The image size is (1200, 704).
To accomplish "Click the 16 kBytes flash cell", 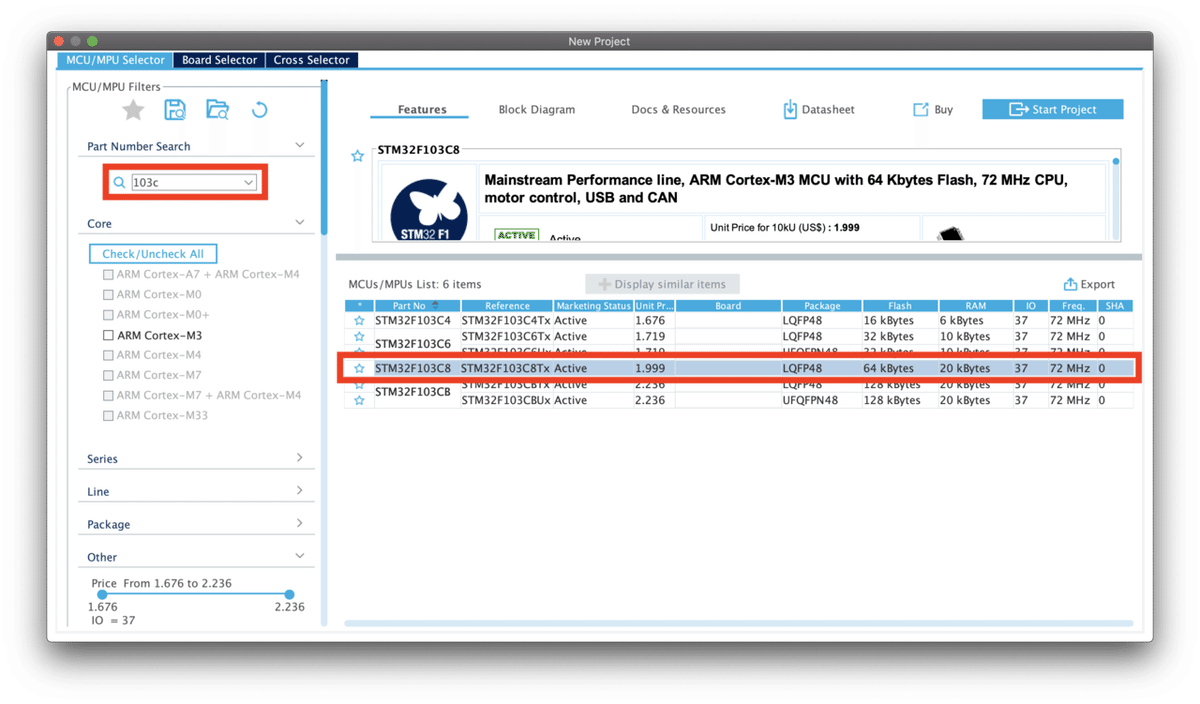I will coord(899,321).
